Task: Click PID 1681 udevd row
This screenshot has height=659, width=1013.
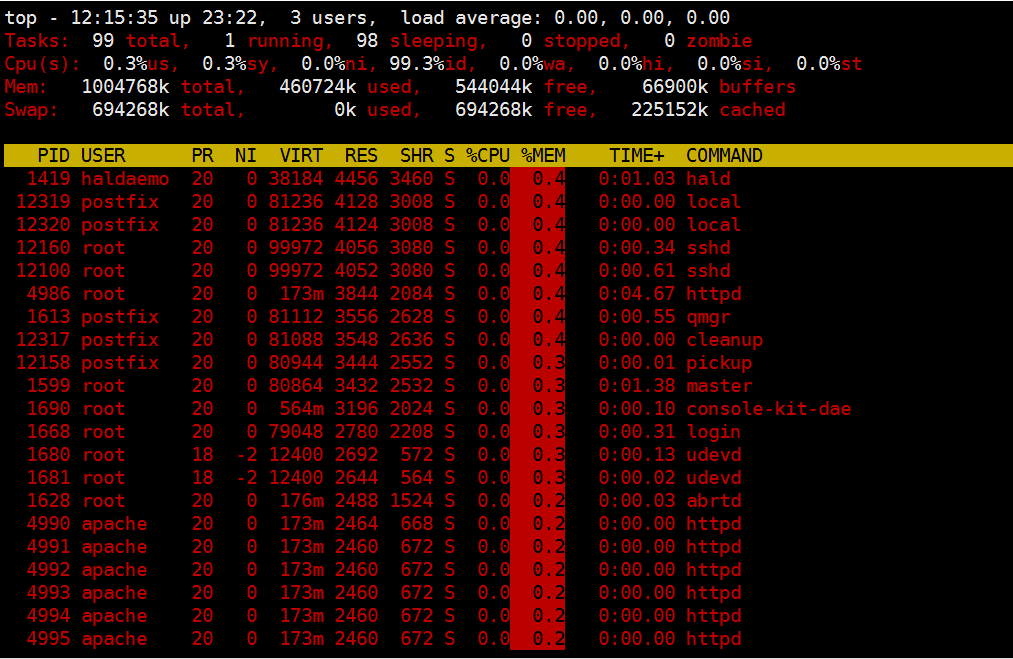Action: (x=48, y=478)
